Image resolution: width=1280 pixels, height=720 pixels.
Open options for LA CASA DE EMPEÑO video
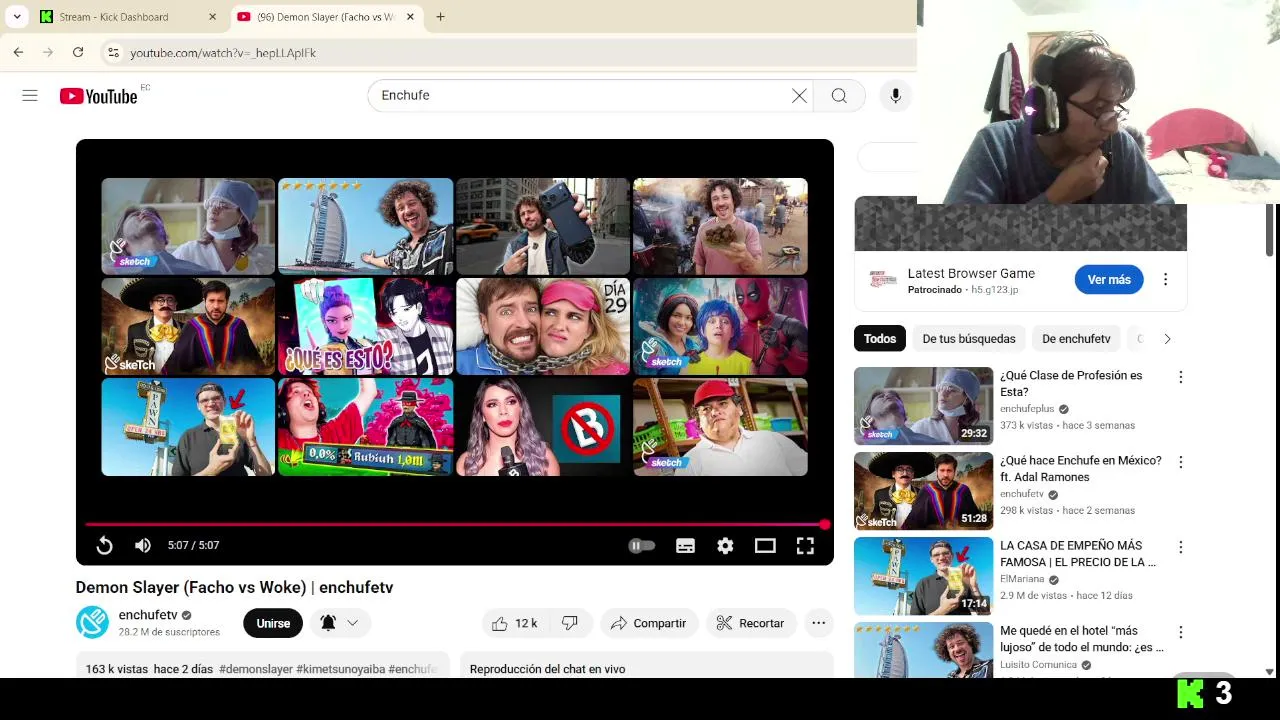pyautogui.click(x=1181, y=547)
